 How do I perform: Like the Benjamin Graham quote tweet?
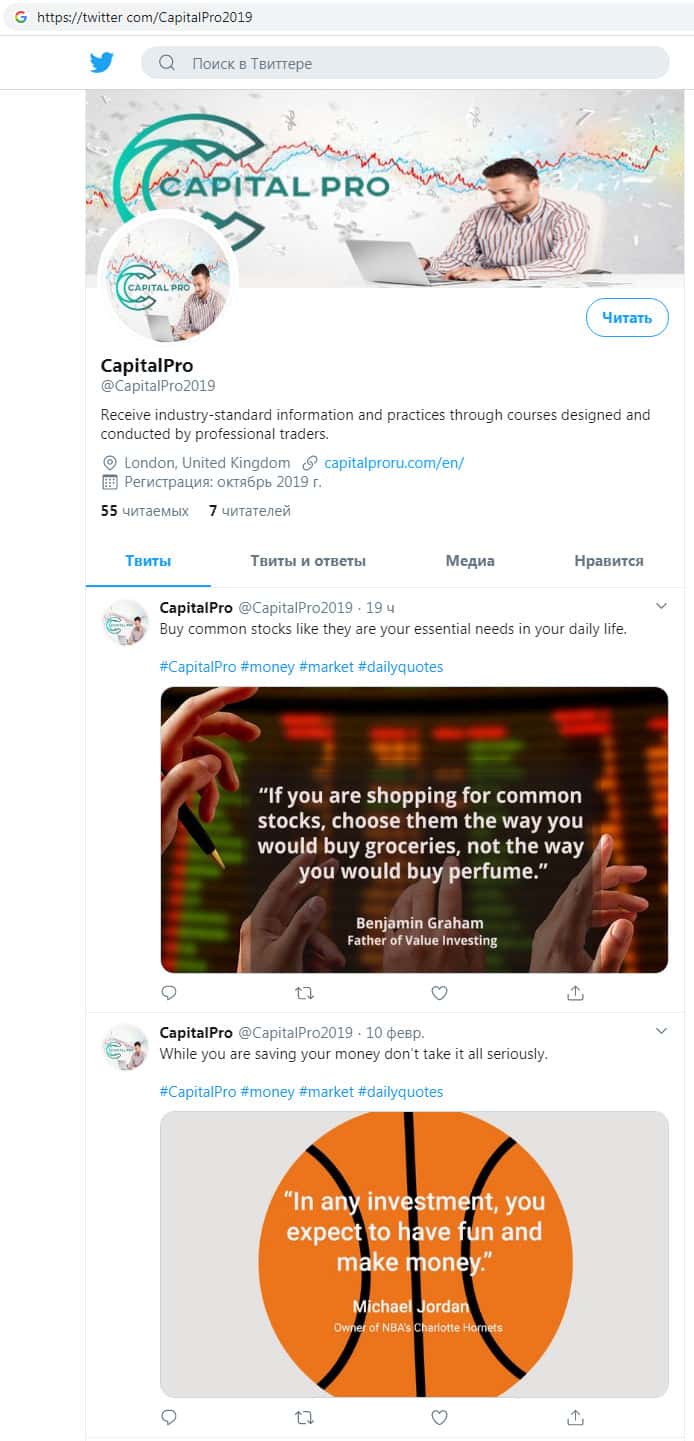439,993
